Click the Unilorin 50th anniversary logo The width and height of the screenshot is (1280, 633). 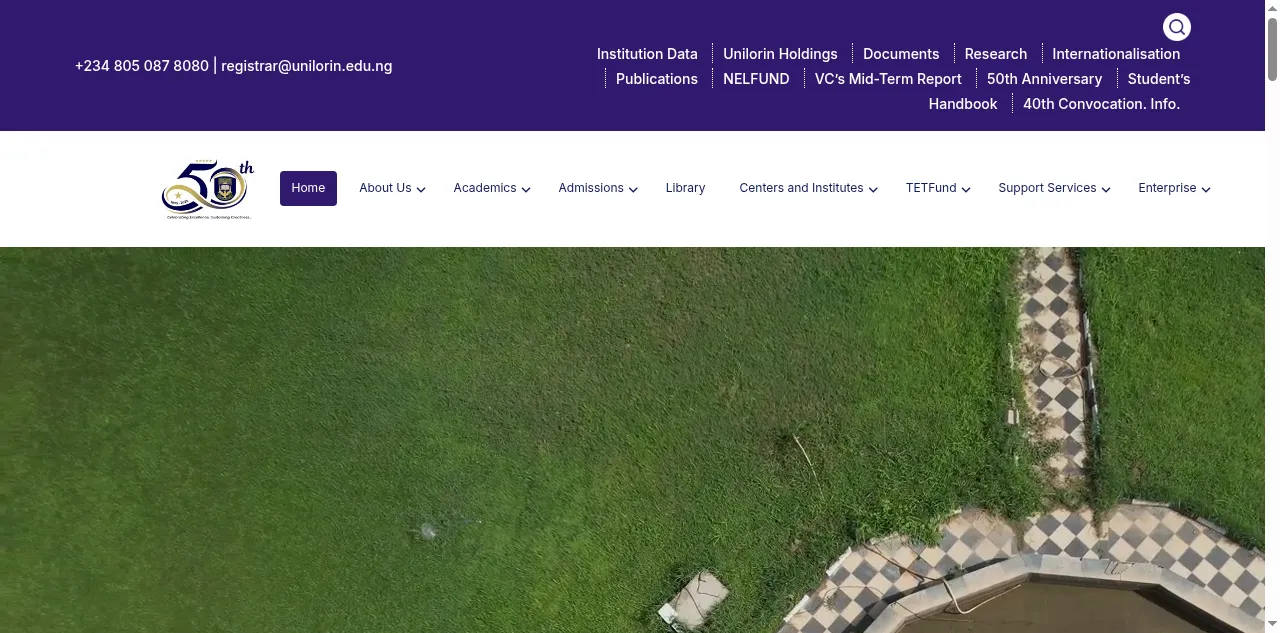tap(208, 190)
